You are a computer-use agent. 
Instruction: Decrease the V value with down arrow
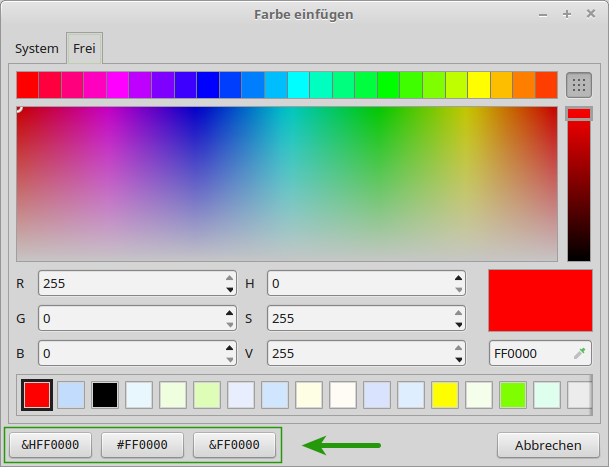click(459, 359)
